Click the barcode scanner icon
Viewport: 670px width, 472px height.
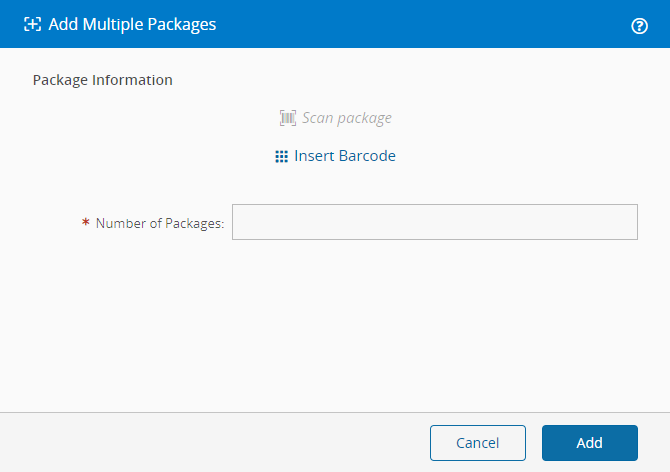pos(288,118)
